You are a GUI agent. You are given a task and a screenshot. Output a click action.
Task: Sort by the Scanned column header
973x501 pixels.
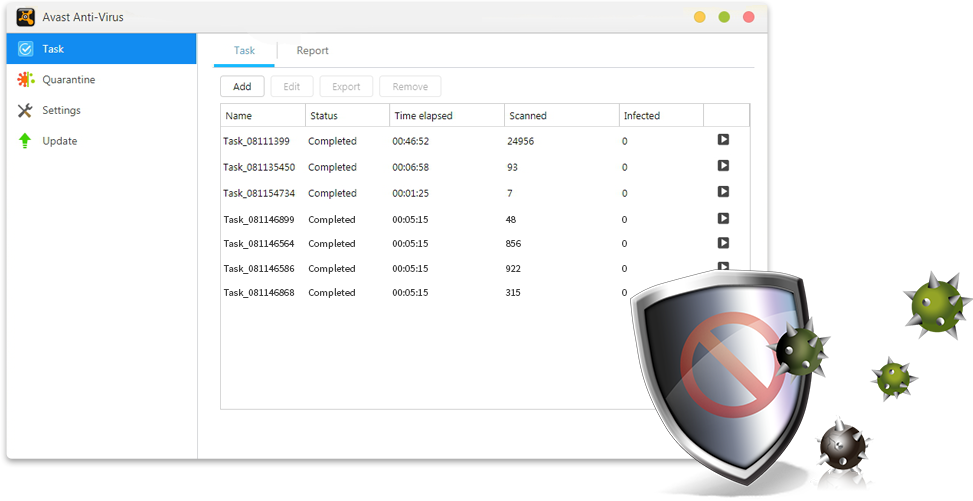(x=562, y=115)
